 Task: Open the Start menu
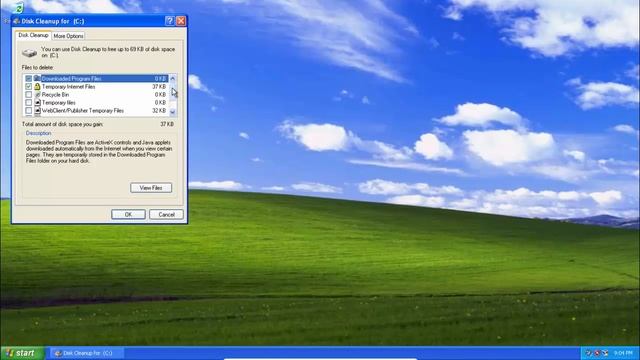coord(22,353)
